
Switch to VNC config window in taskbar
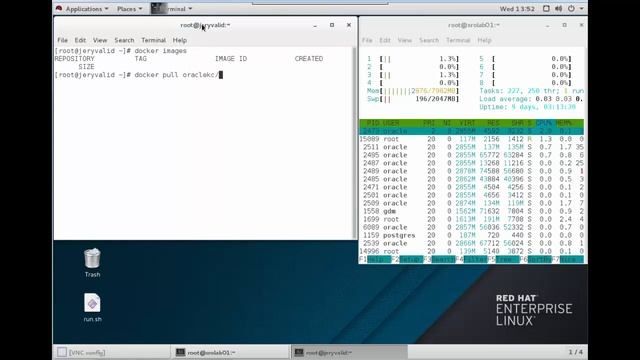111,352
